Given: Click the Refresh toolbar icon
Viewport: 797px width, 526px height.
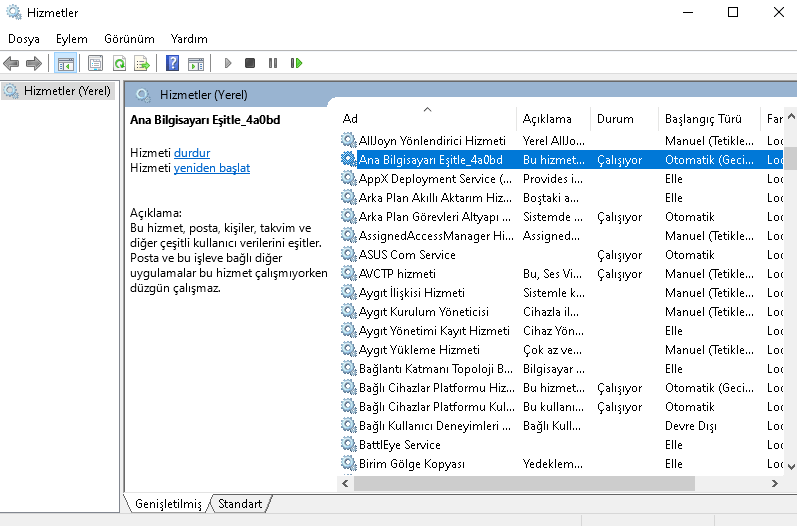Looking at the screenshot, I should pos(119,64).
